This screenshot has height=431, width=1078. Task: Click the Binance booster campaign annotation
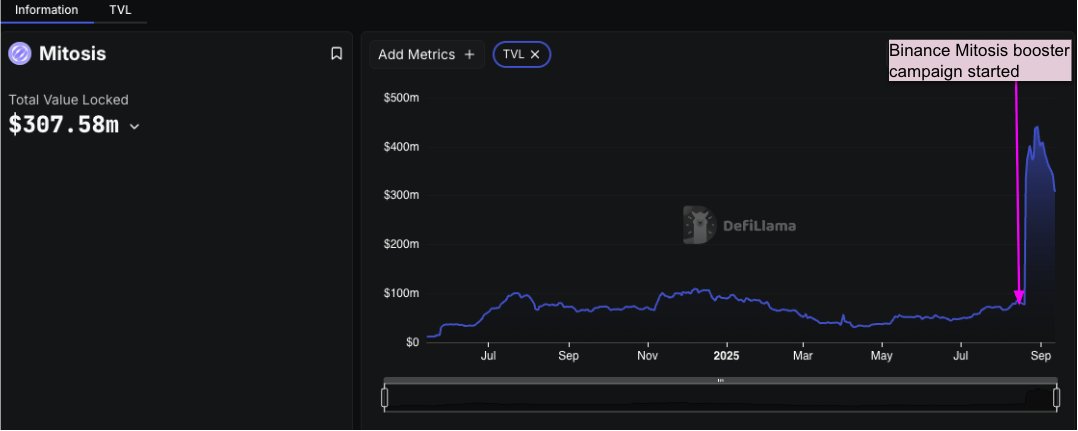click(x=980, y=60)
